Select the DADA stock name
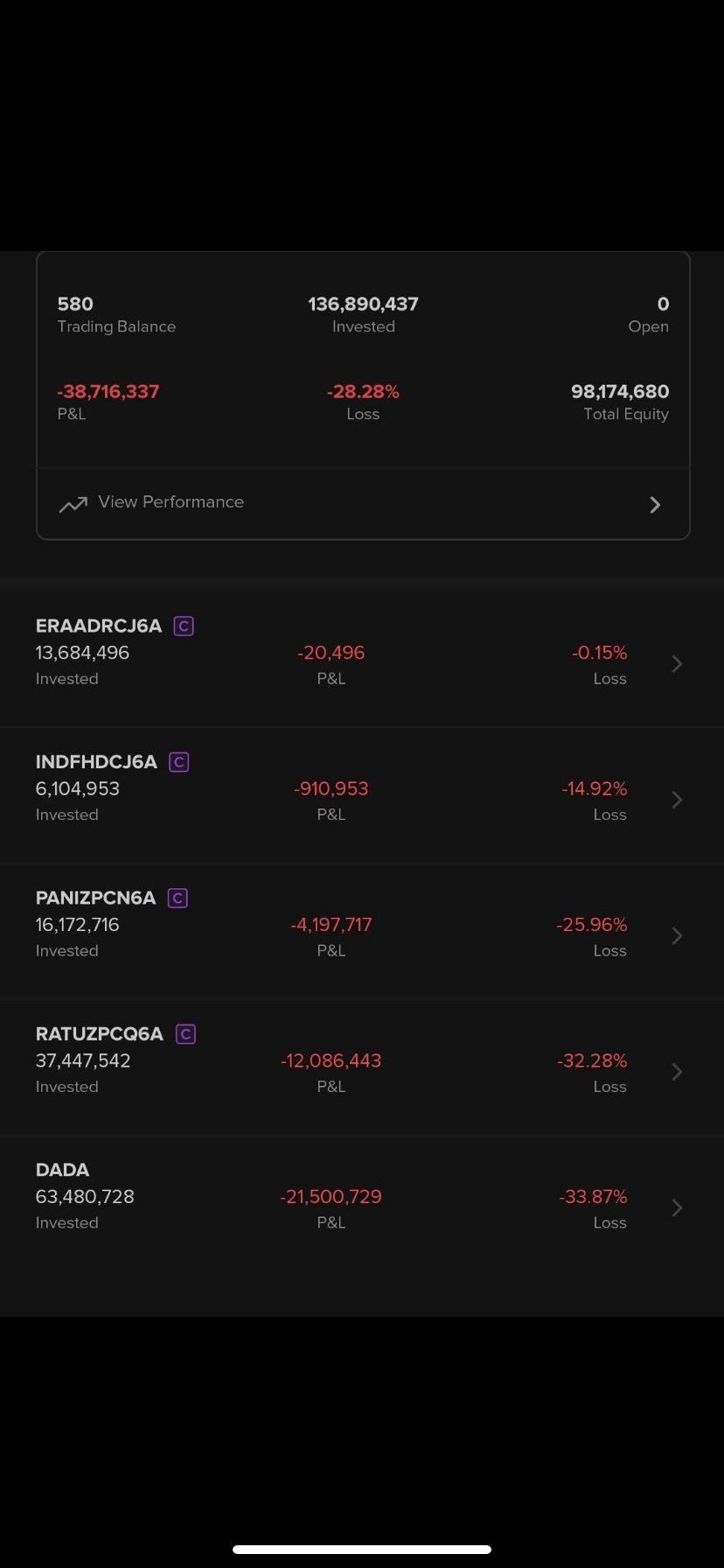724x1568 pixels. 62,1170
